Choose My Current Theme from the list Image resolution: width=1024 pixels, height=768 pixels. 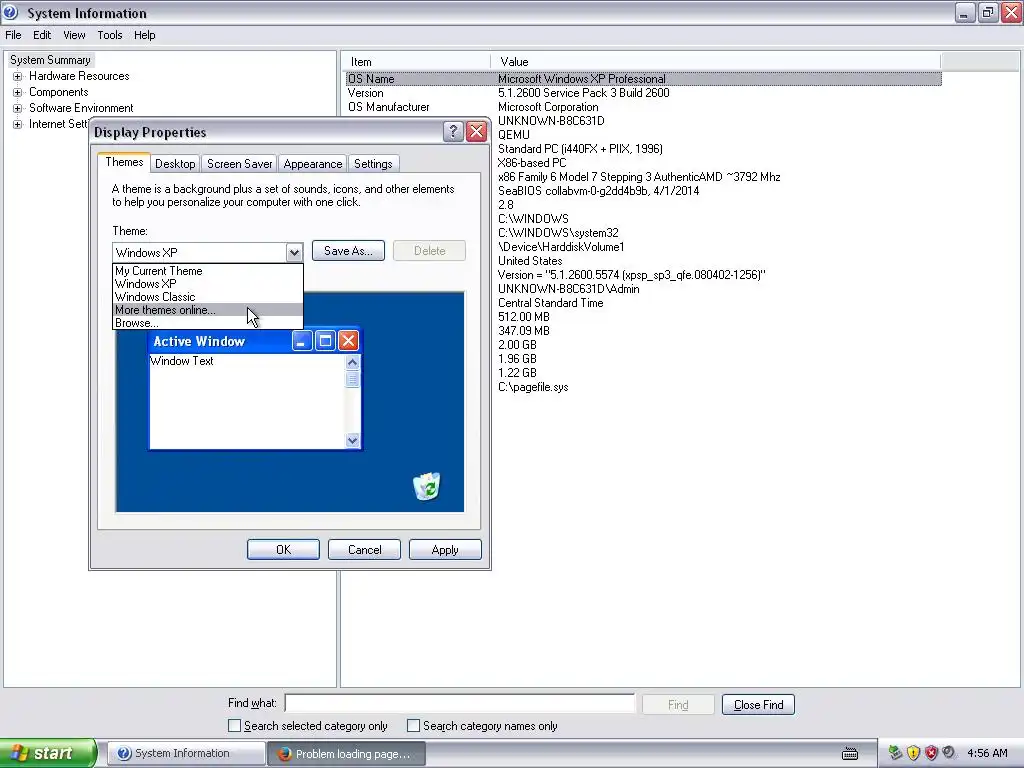(x=208, y=270)
